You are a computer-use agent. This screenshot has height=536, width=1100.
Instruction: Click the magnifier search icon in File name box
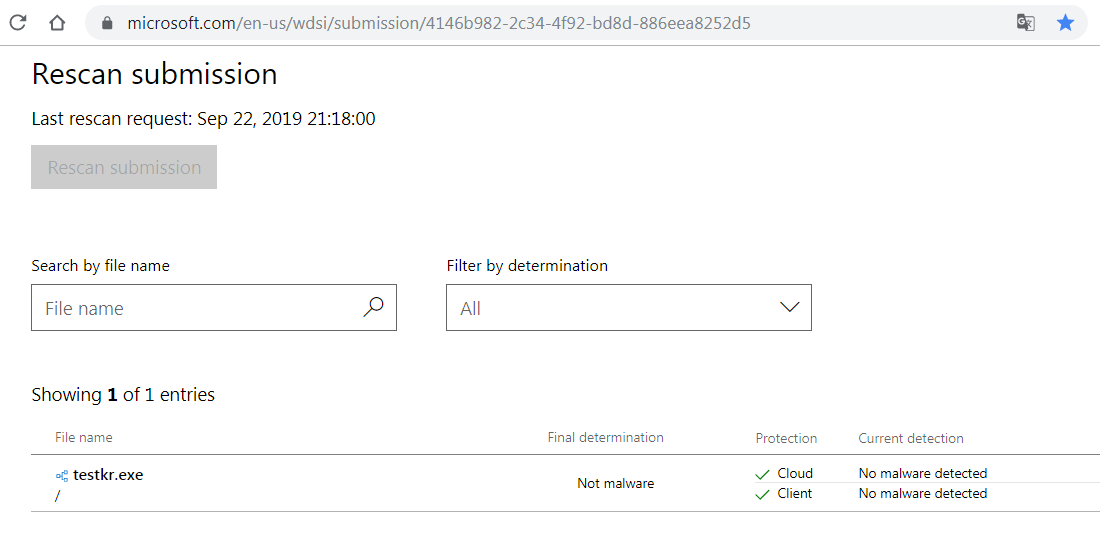[373, 308]
